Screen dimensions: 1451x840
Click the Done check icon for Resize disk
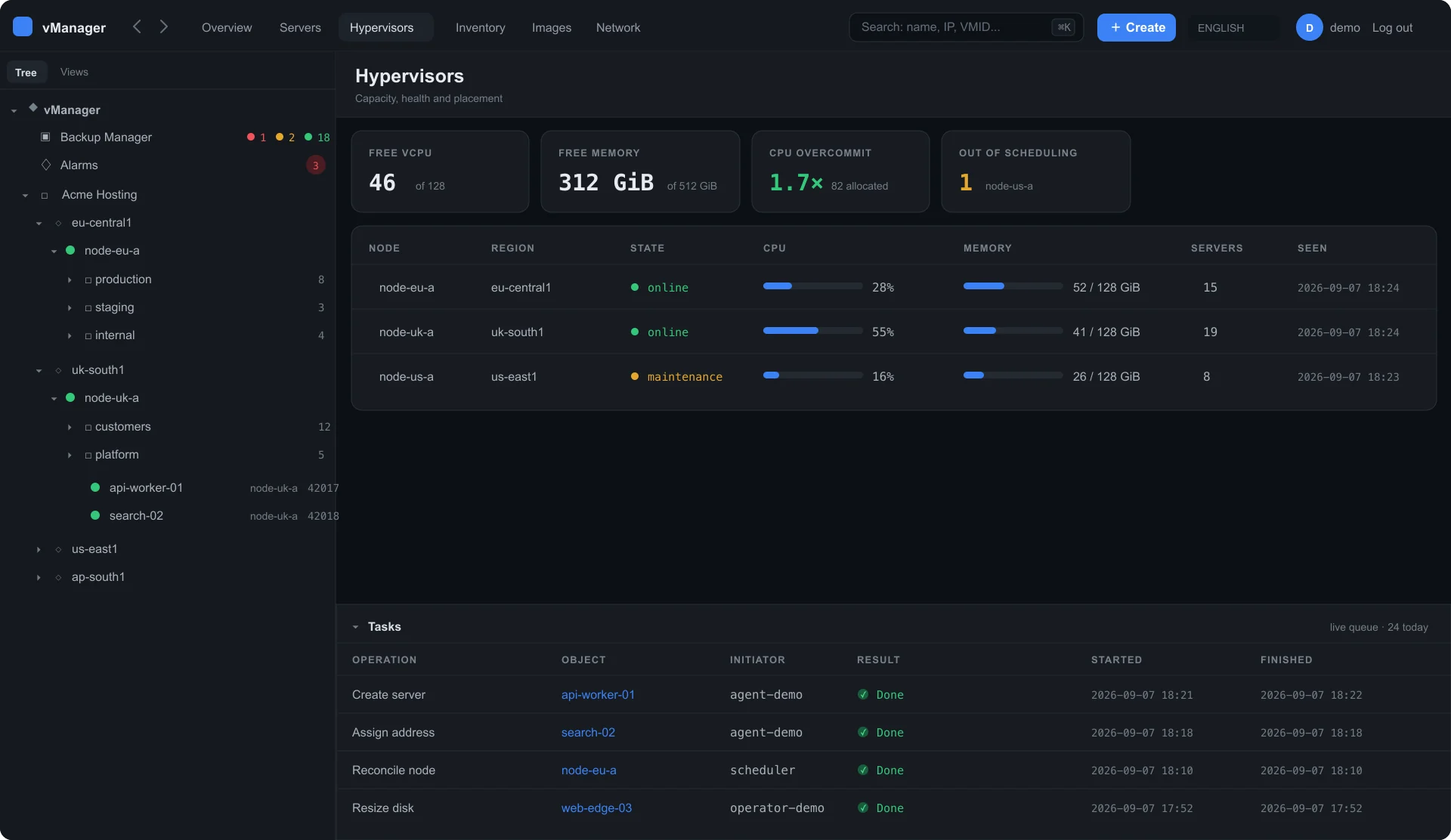(863, 808)
